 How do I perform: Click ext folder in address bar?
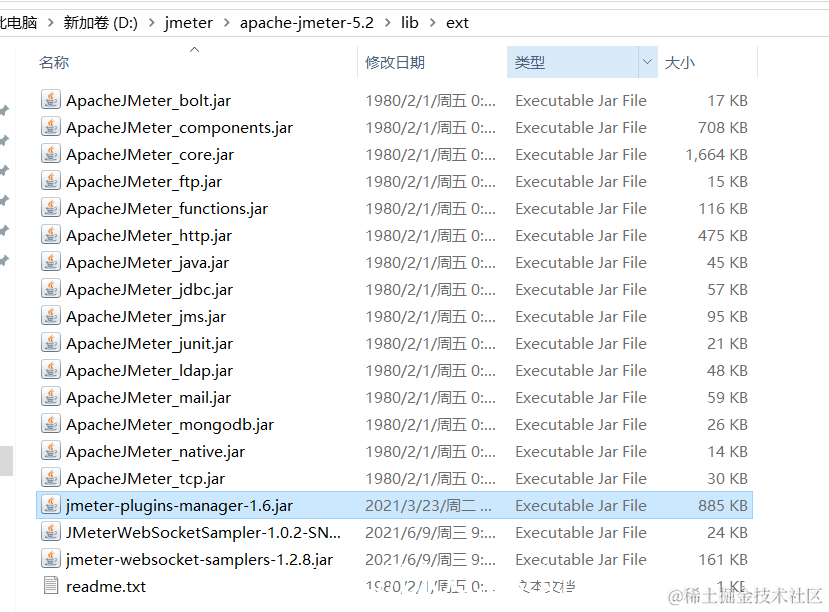click(x=457, y=23)
